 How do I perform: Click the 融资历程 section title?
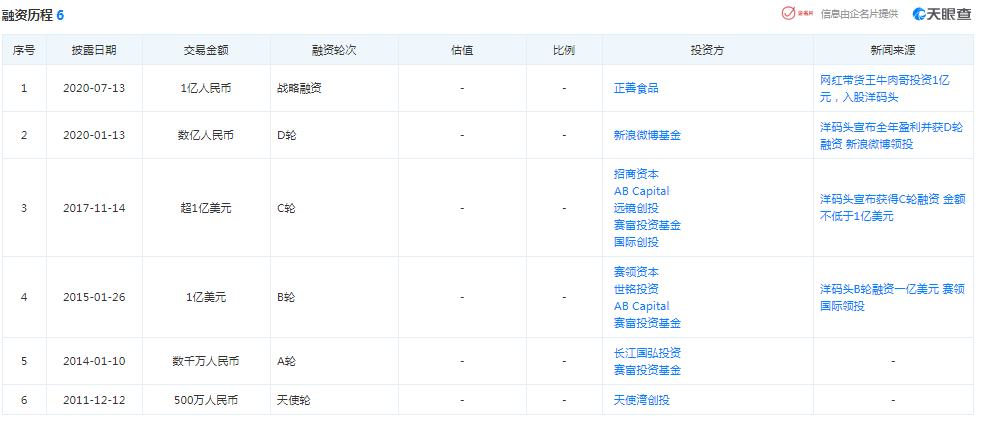point(28,15)
